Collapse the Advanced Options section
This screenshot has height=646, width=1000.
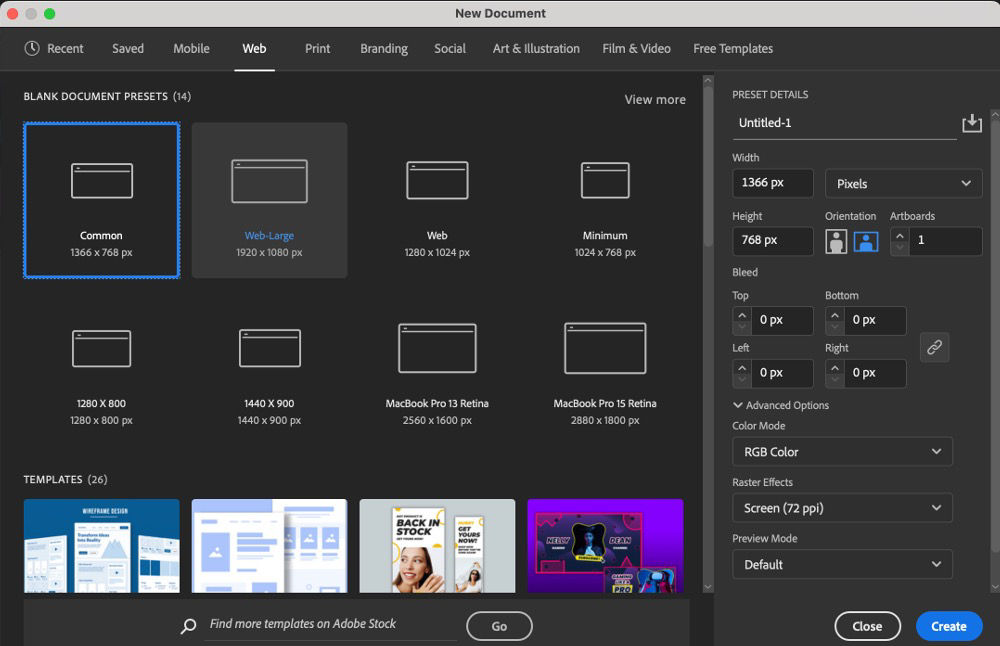click(737, 405)
